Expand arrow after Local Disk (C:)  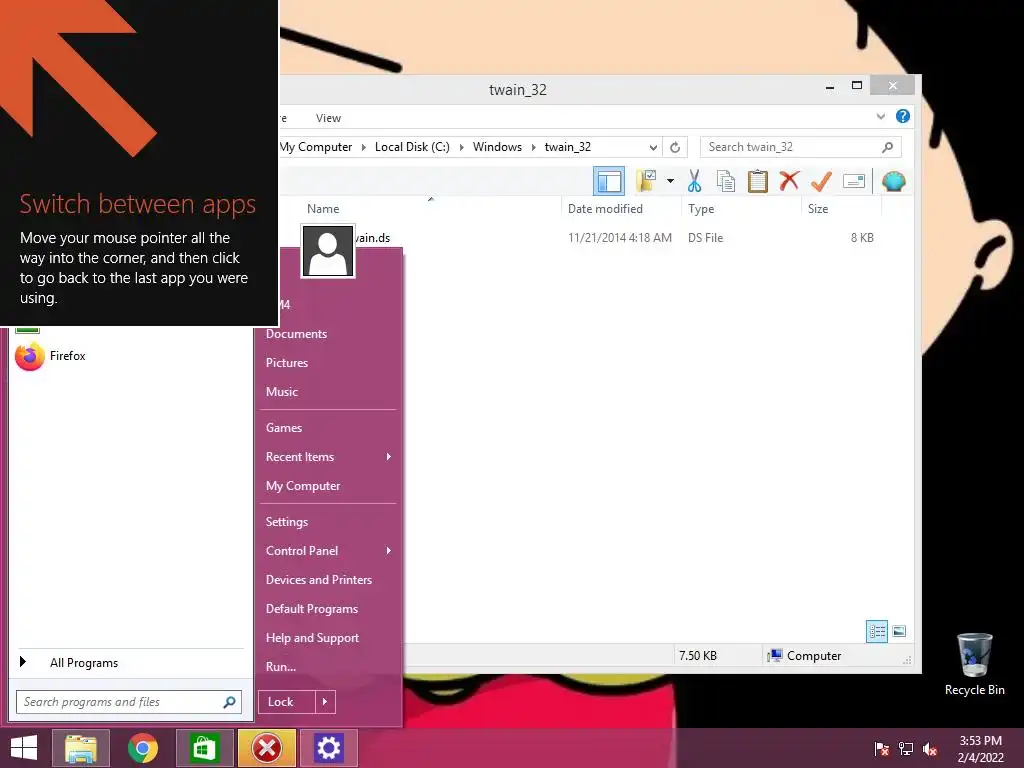pos(461,148)
